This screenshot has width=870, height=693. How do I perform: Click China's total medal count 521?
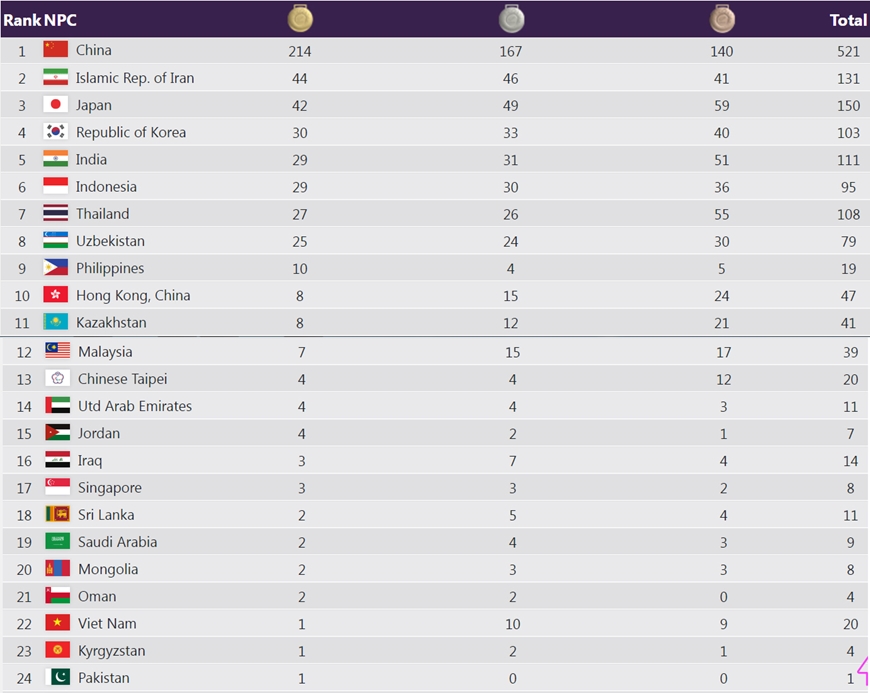(x=848, y=51)
